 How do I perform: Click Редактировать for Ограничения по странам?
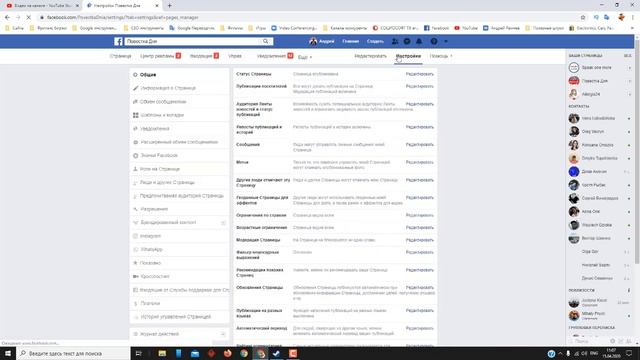coord(420,215)
